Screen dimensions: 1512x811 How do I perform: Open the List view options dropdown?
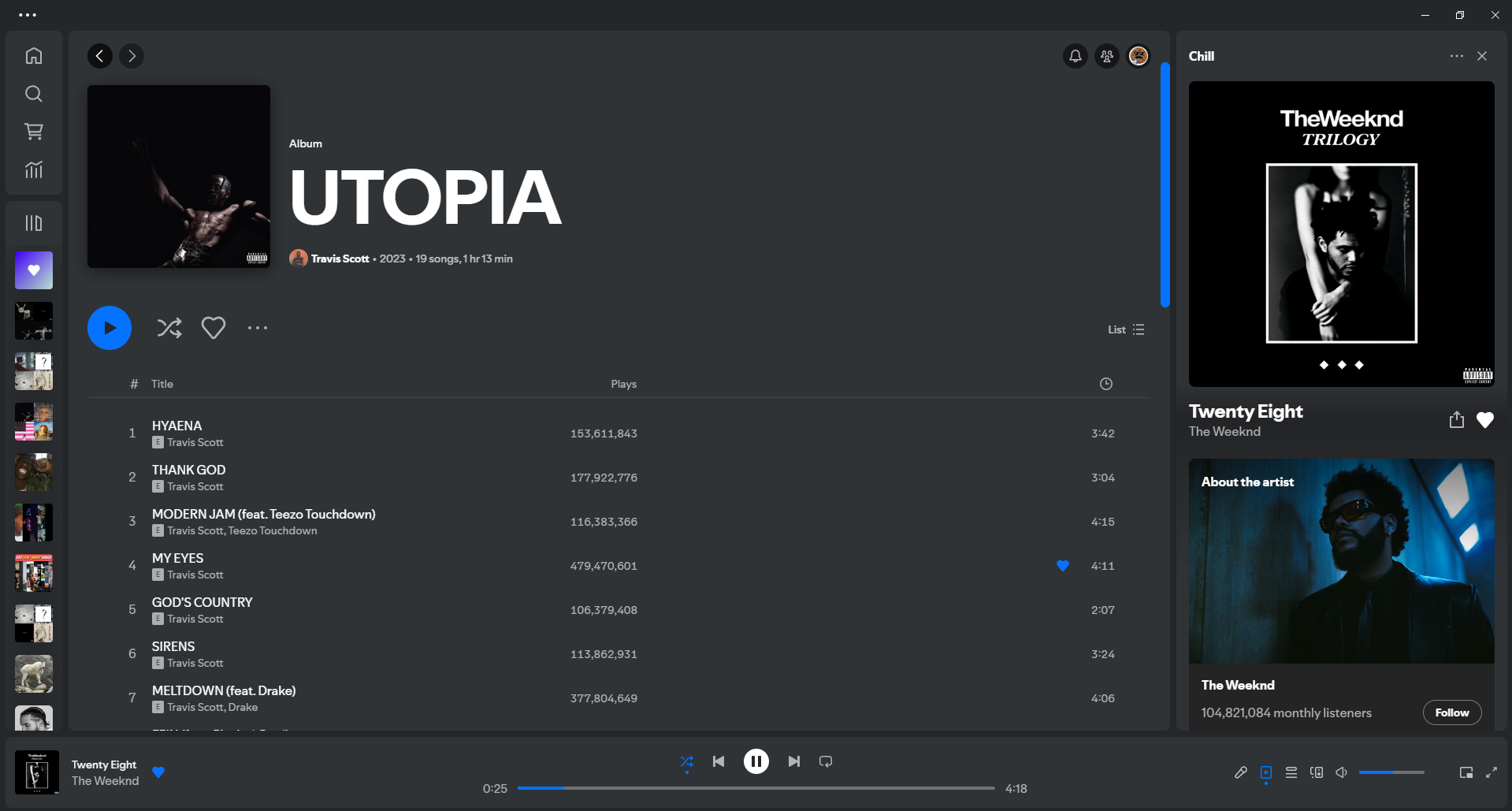tap(1126, 329)
